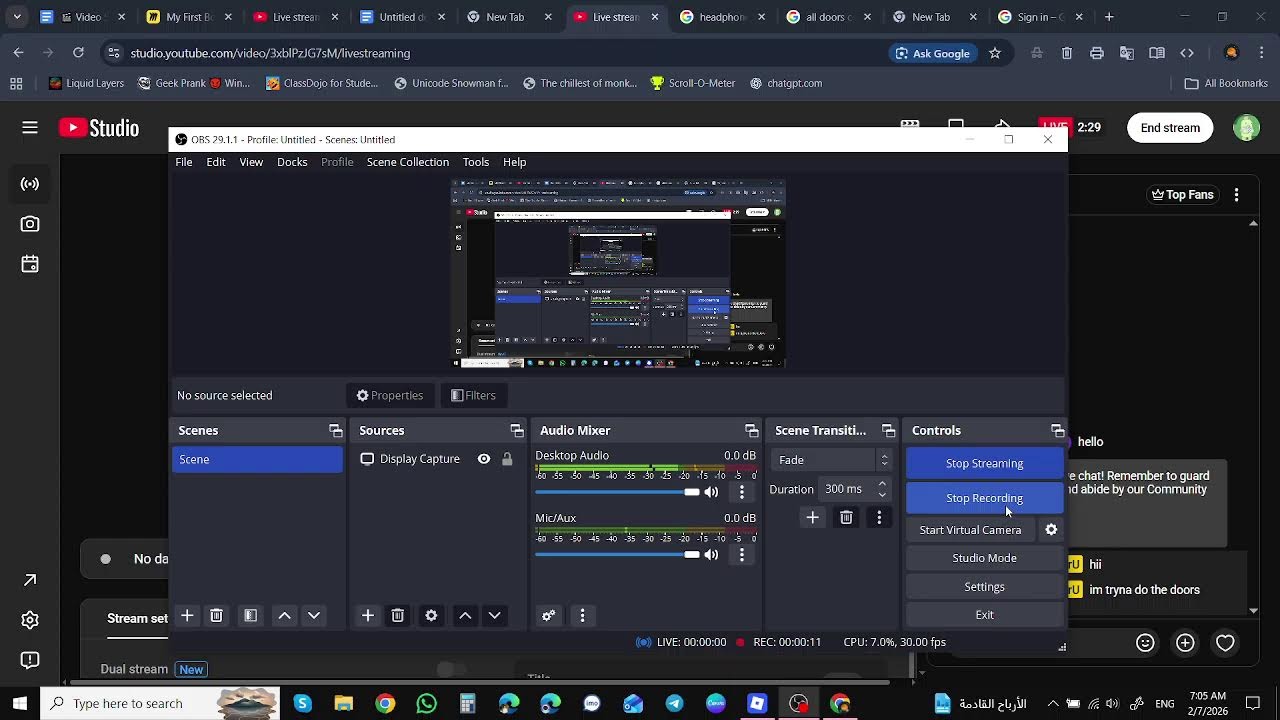
Task: Move source down in Sources list
Action: click(x=494, y=616)
